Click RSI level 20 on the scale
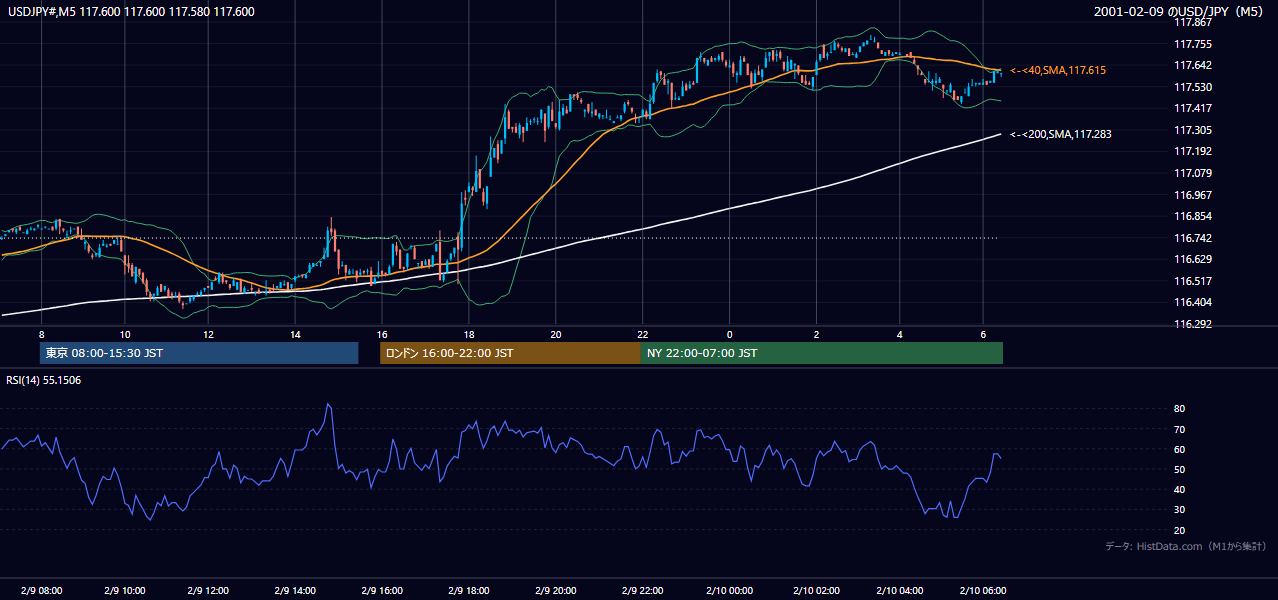Image resolution: width=1278 pixels, height=600 pixels. [1179, 530]
